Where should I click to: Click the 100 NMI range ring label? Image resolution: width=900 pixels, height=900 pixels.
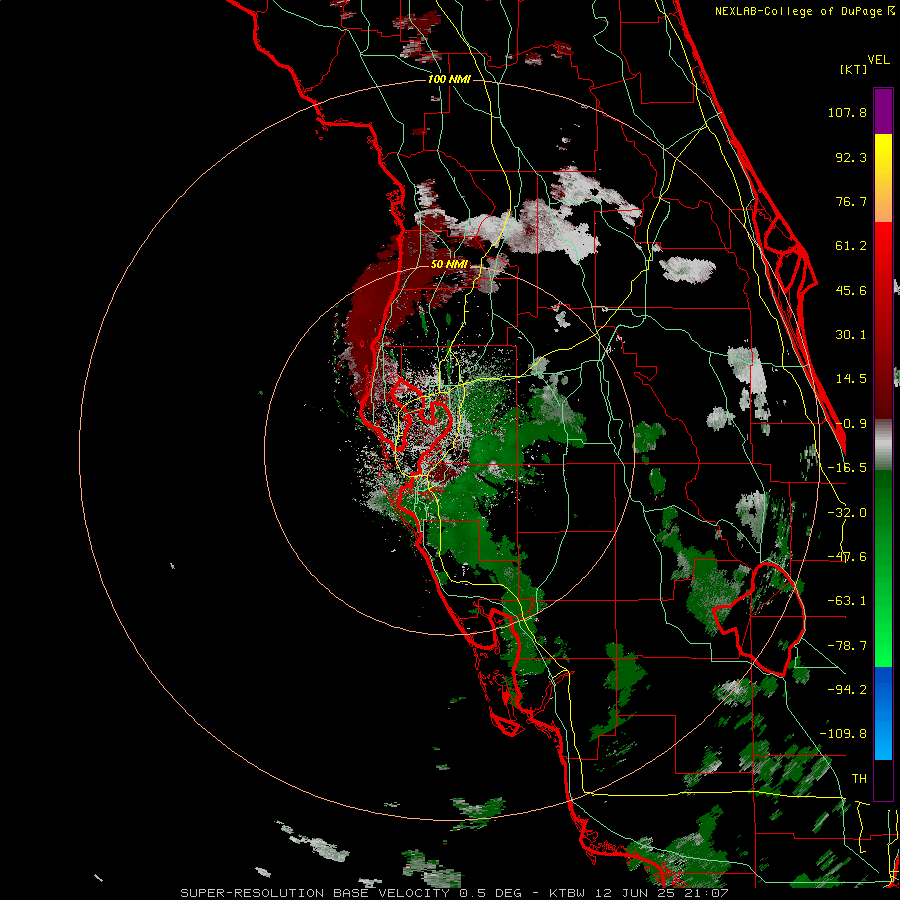pyautogui.click(x=449, y=79)
